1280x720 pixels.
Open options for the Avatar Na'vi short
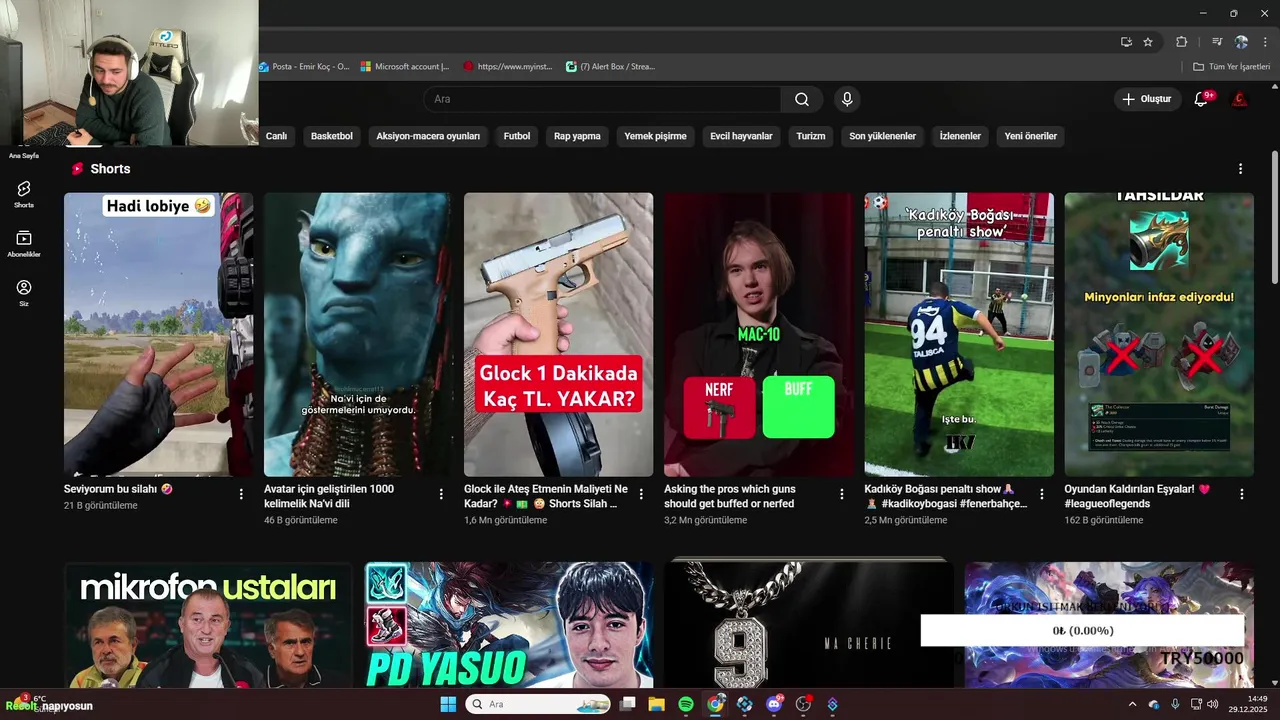tap(441, 494)
